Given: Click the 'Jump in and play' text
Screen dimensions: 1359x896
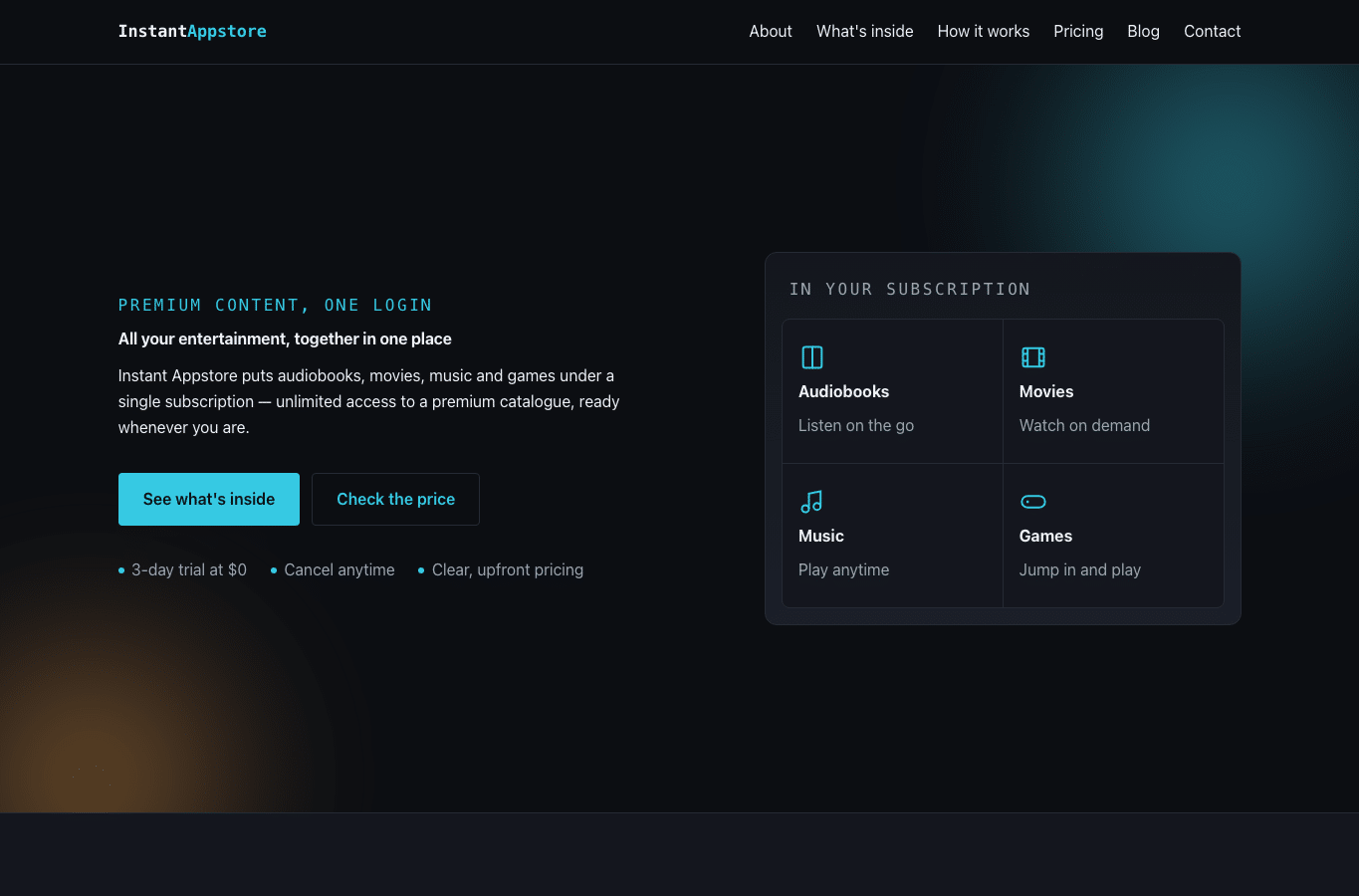Looking at the screenshot, I should tap(1080, 569).
